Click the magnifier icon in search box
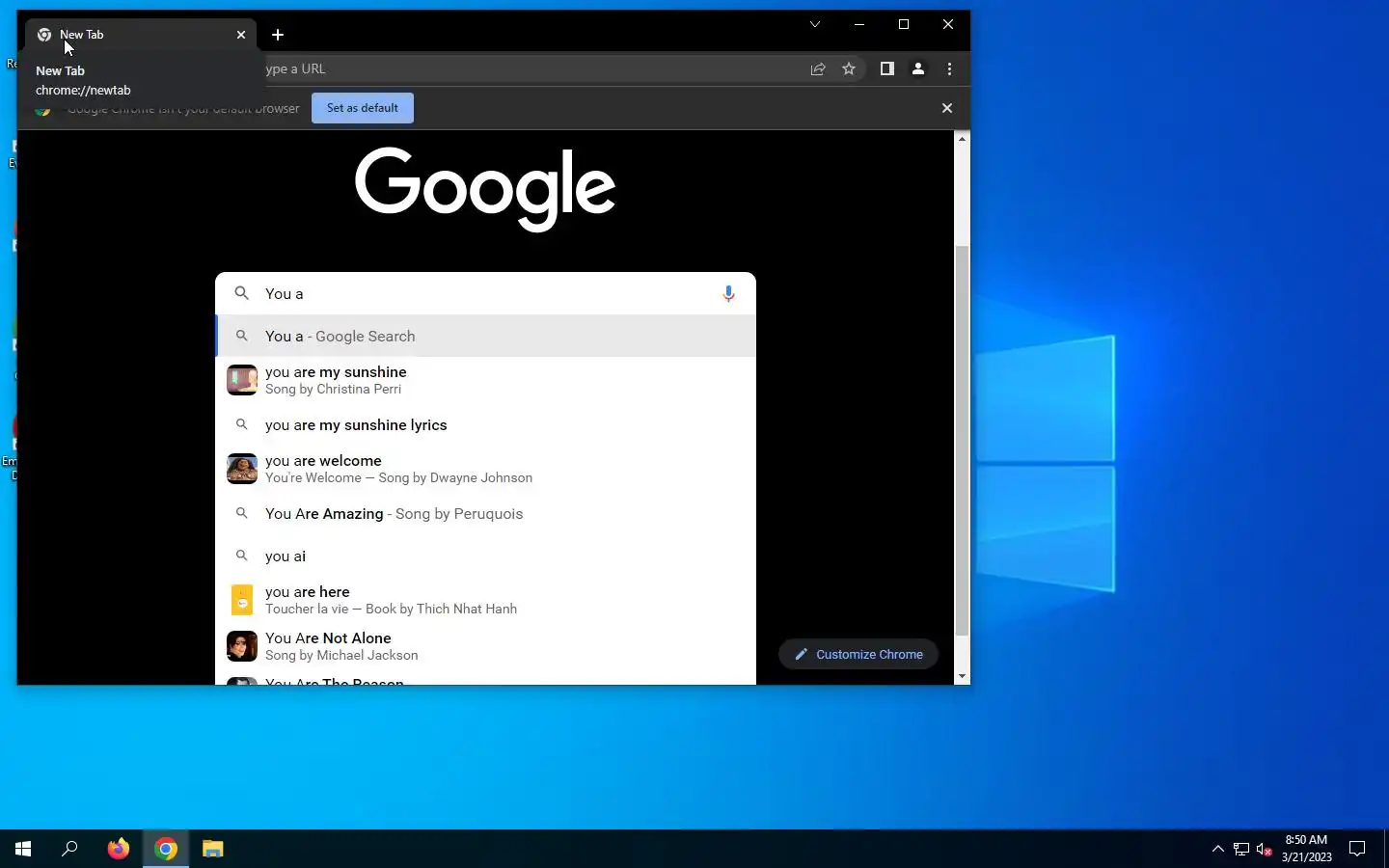 click(242, 293)
